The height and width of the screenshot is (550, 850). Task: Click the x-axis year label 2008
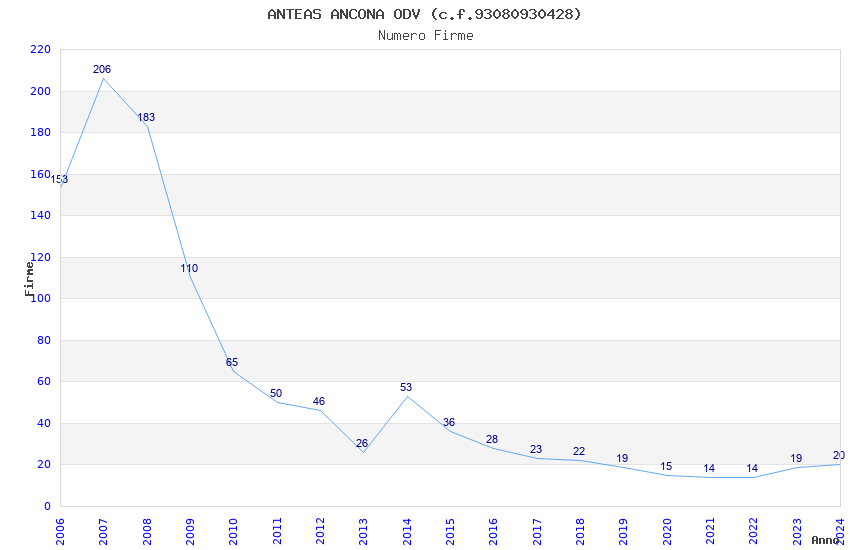(147, 532)
